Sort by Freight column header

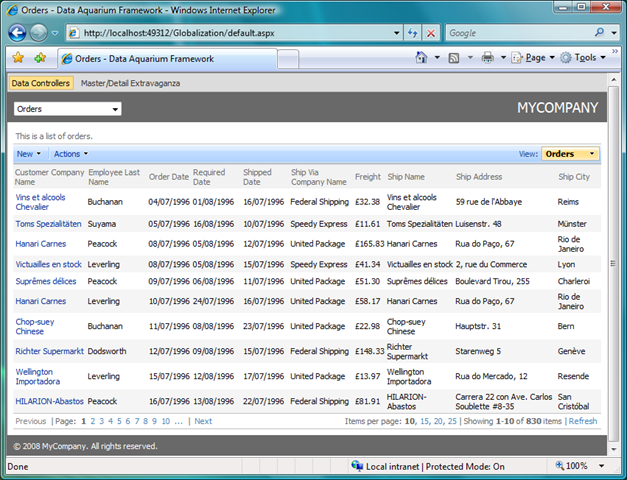coord(367,177)
